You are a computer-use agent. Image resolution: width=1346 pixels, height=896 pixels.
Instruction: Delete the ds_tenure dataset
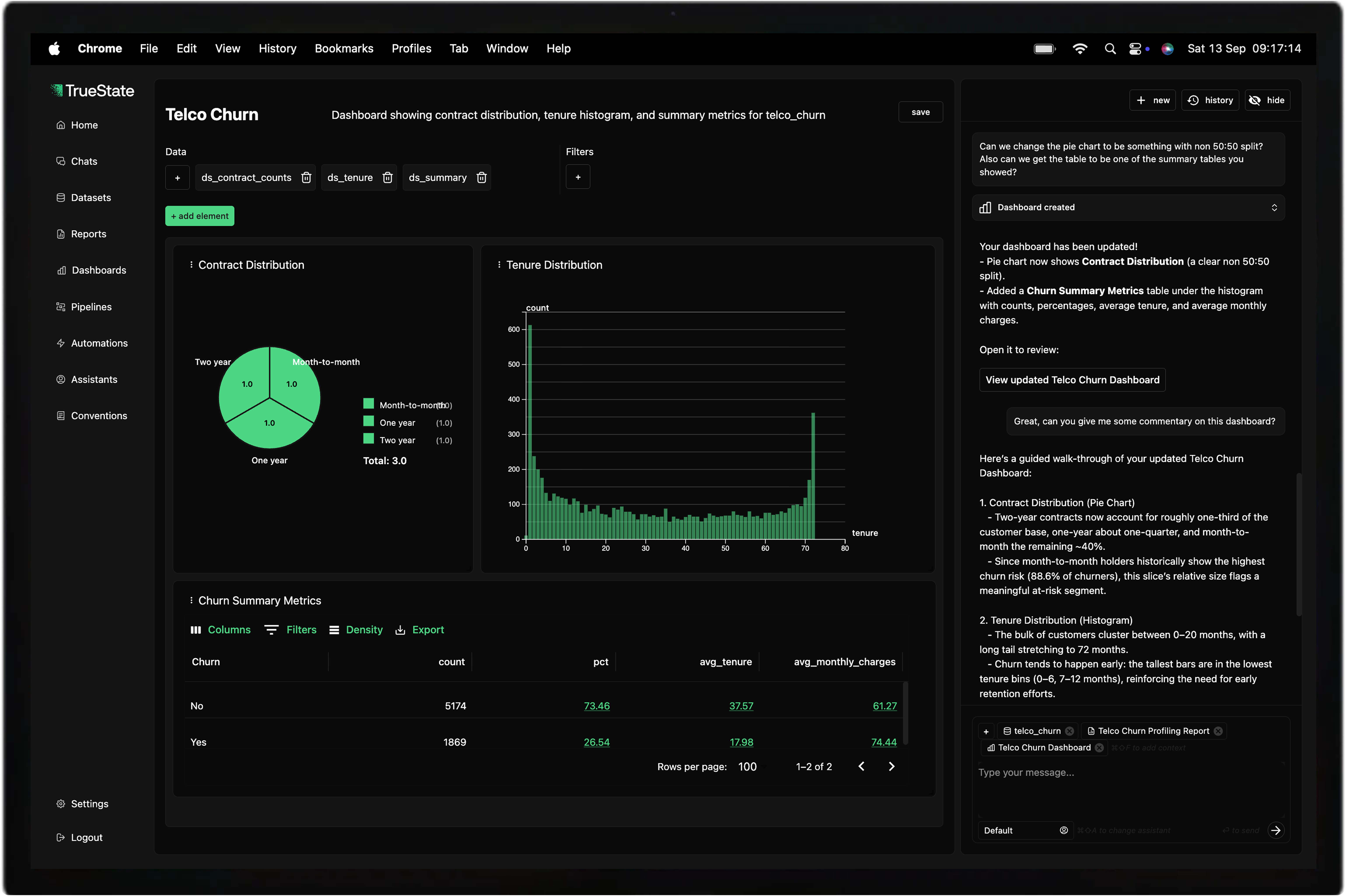(x=387, y=178)
